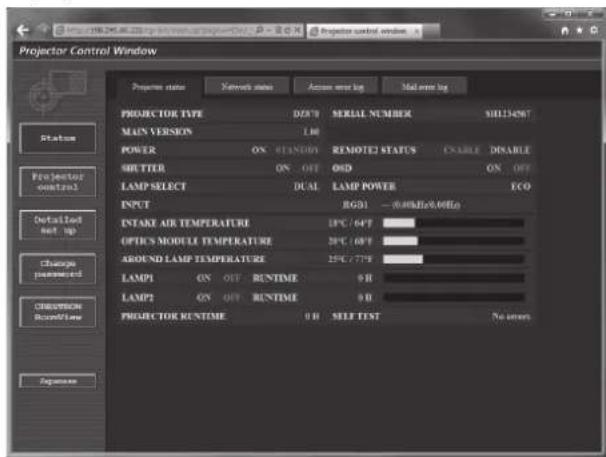Open the Projector control sidebar page

[x=58, y=182]
